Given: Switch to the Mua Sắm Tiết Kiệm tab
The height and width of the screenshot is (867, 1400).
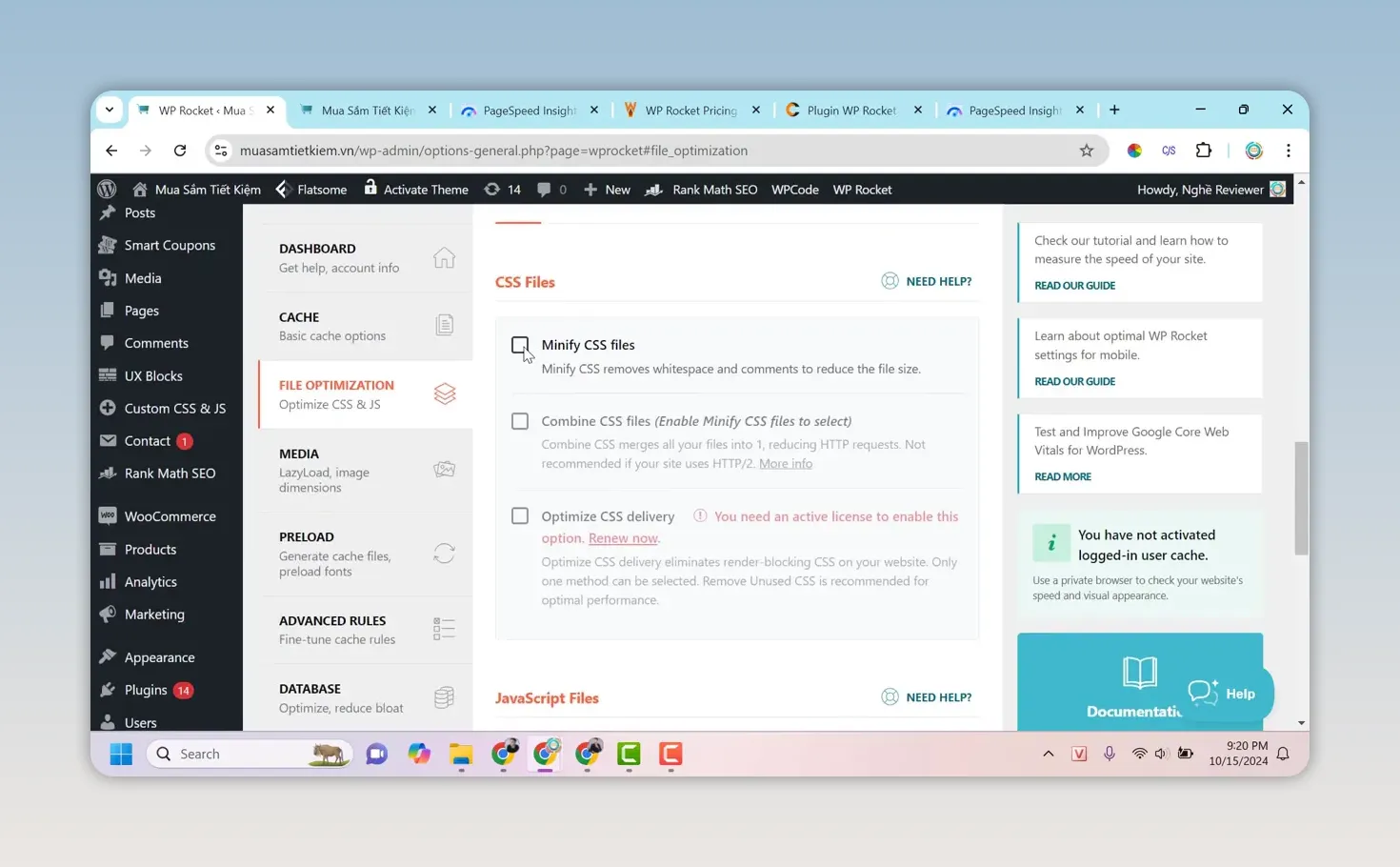Looking at the screenshot, I should (x=368, y=111).
